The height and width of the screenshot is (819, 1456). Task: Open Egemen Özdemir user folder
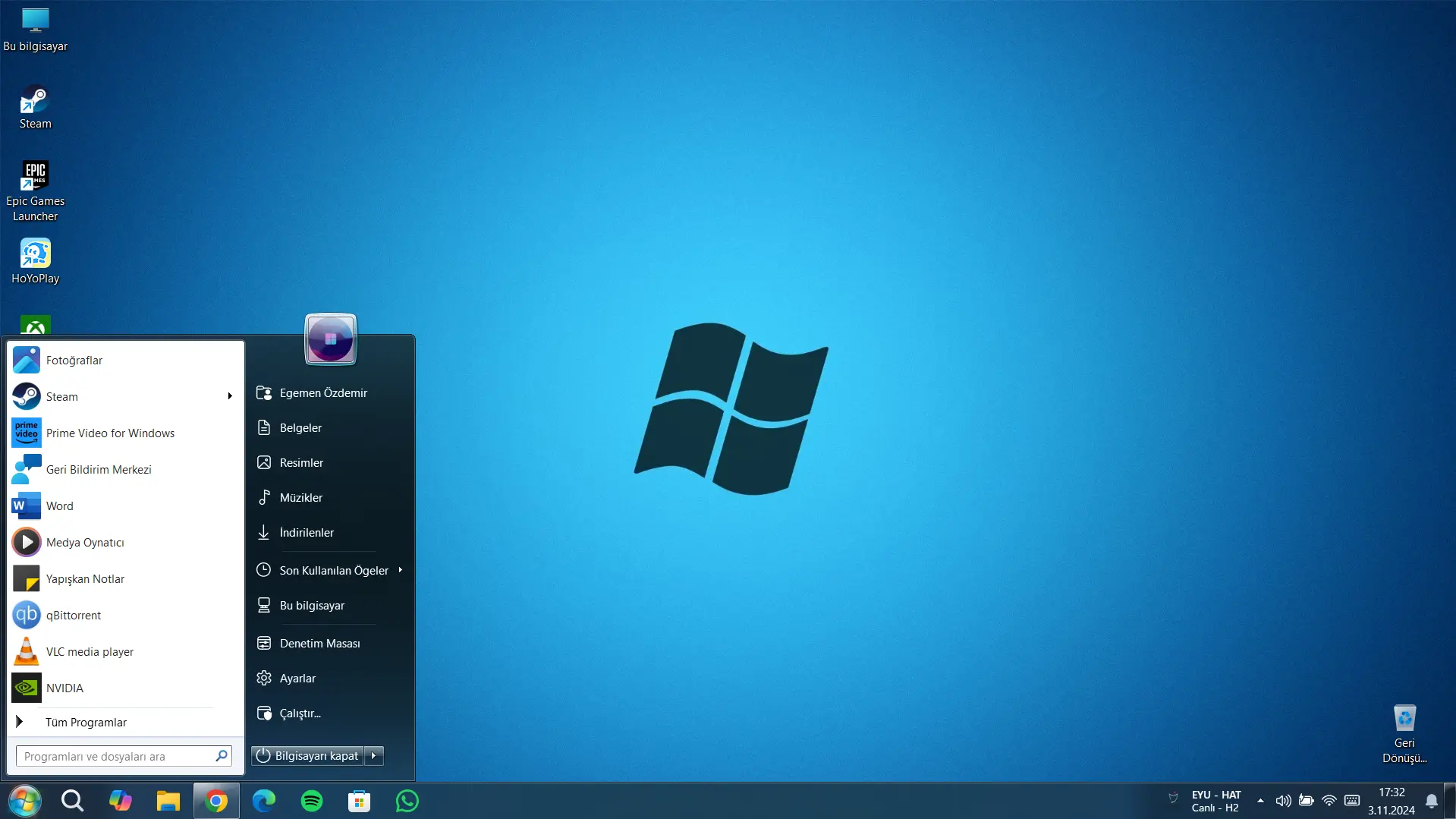point(331,393)
